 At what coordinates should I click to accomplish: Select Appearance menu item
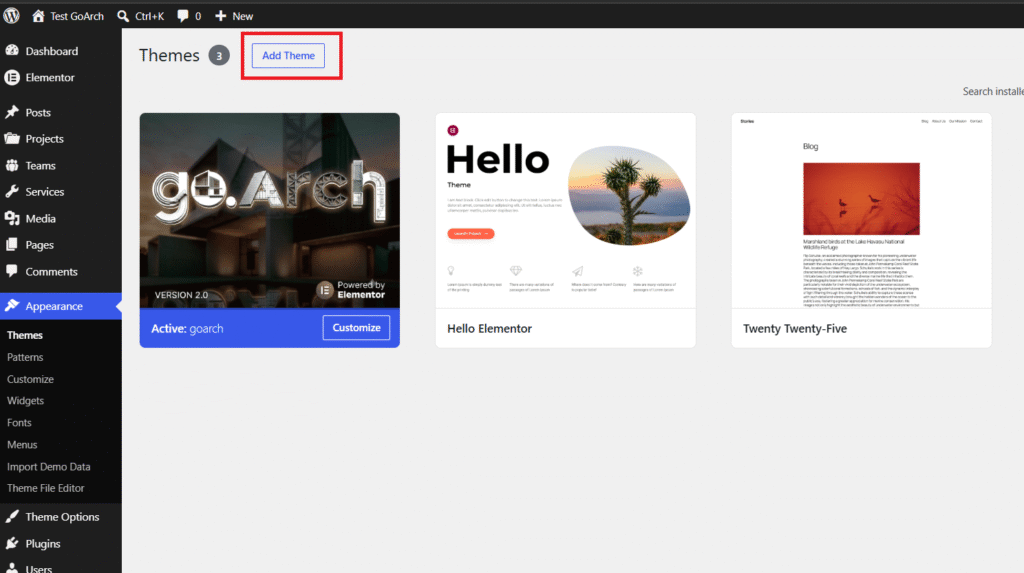coord(61,306)
